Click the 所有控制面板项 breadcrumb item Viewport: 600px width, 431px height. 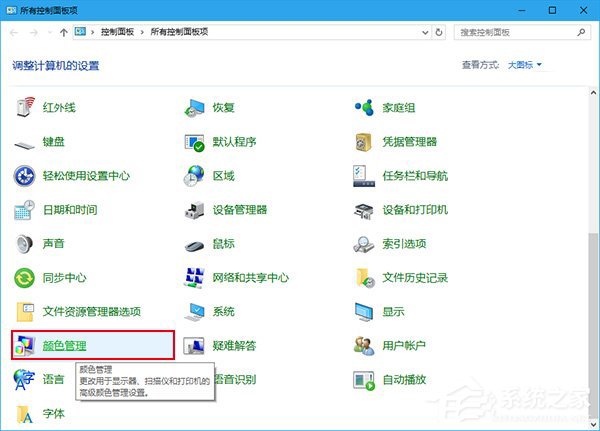(x=179, y=32)
